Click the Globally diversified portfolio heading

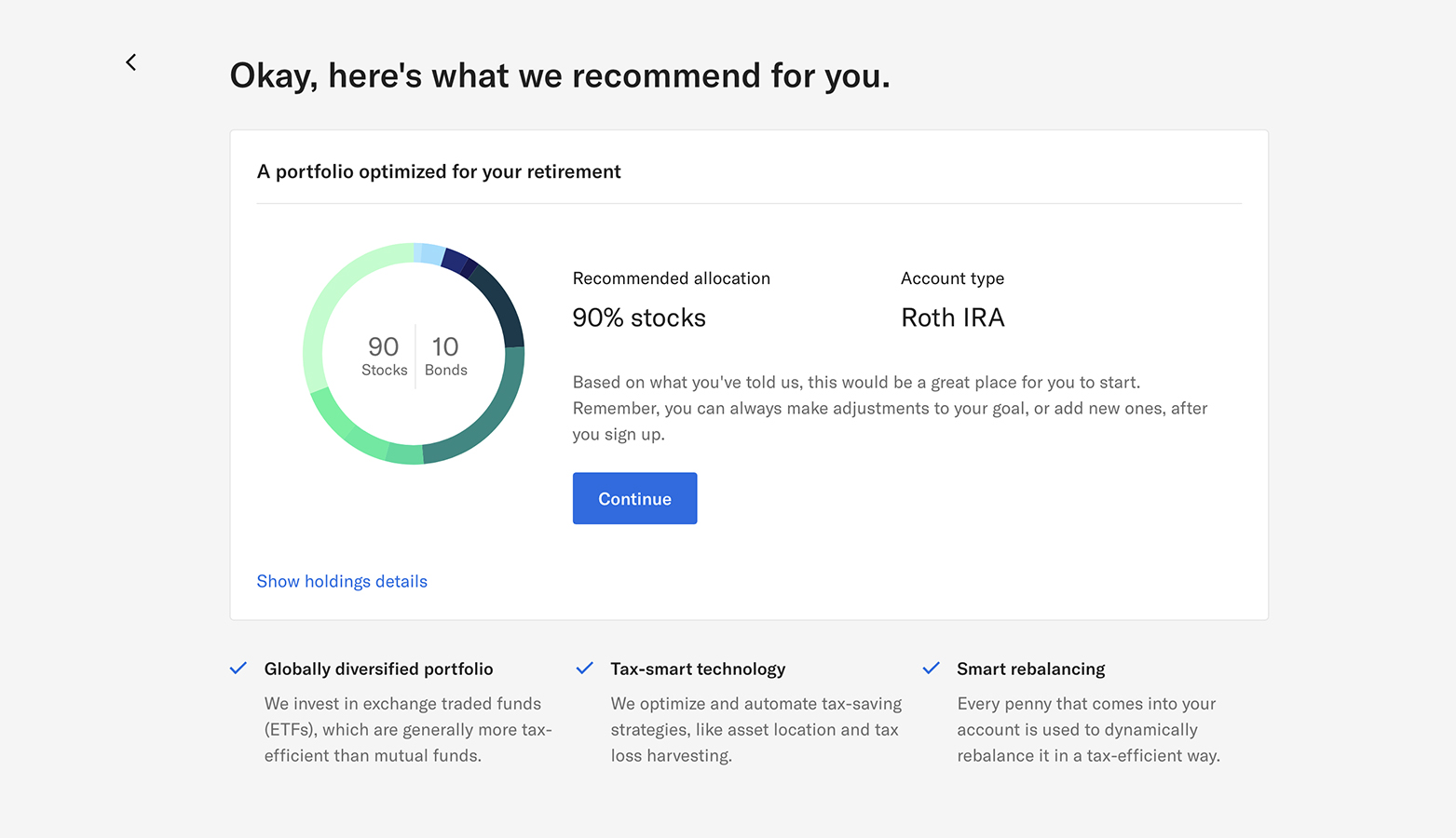point(378,669)
